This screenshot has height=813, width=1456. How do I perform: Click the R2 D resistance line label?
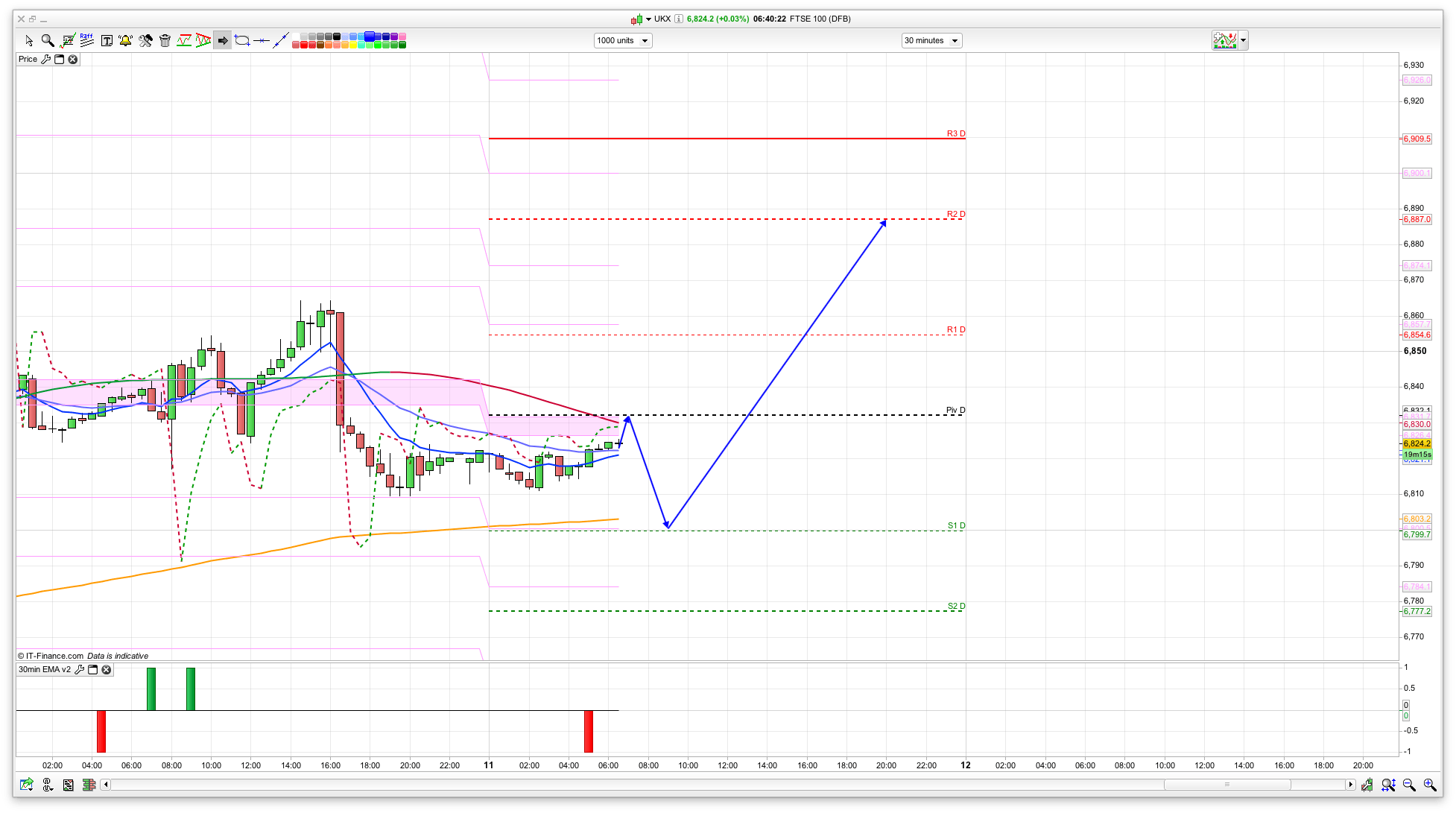[x=956, y=215]
